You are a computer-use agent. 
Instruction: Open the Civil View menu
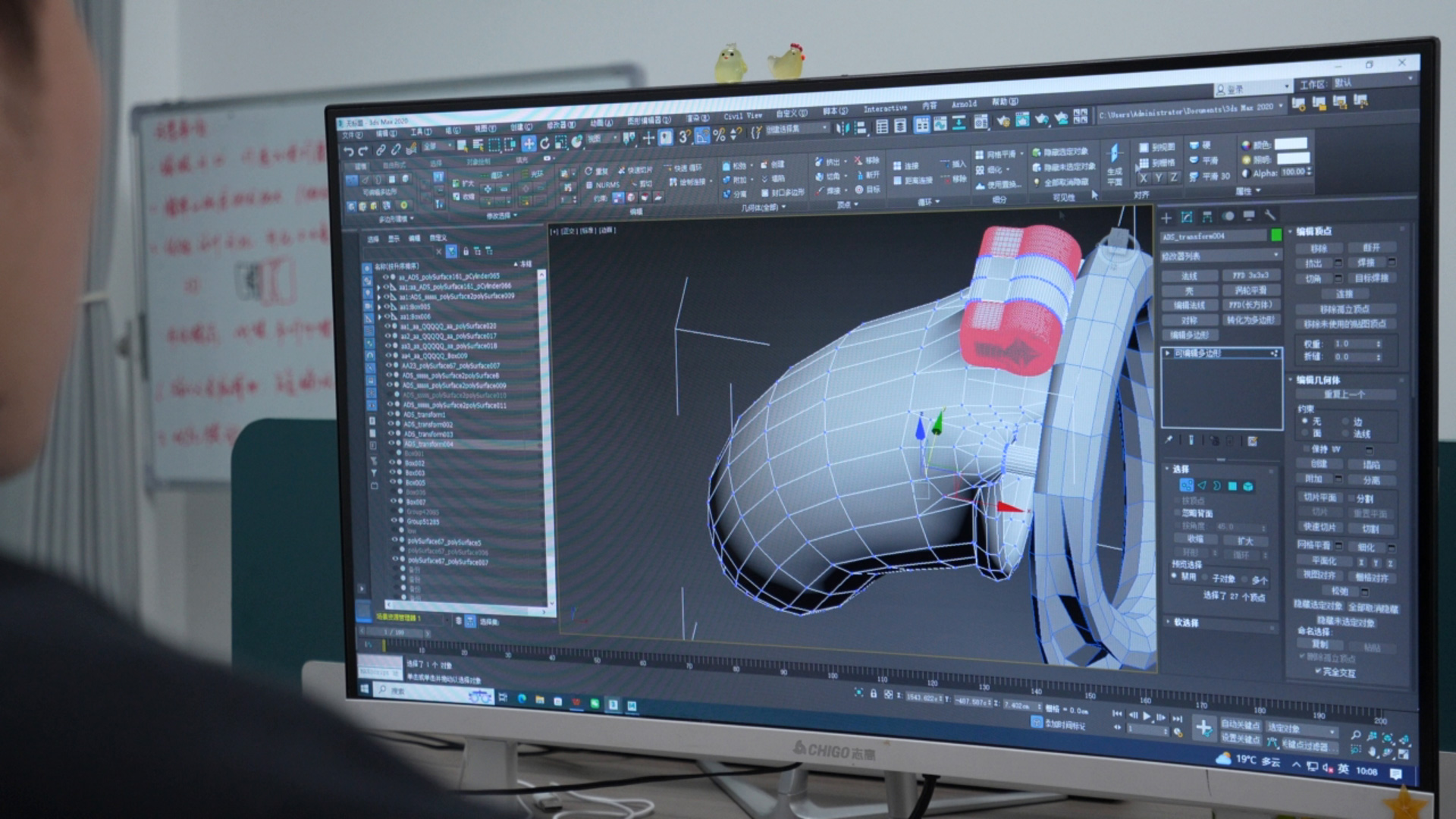click(742, 116)
